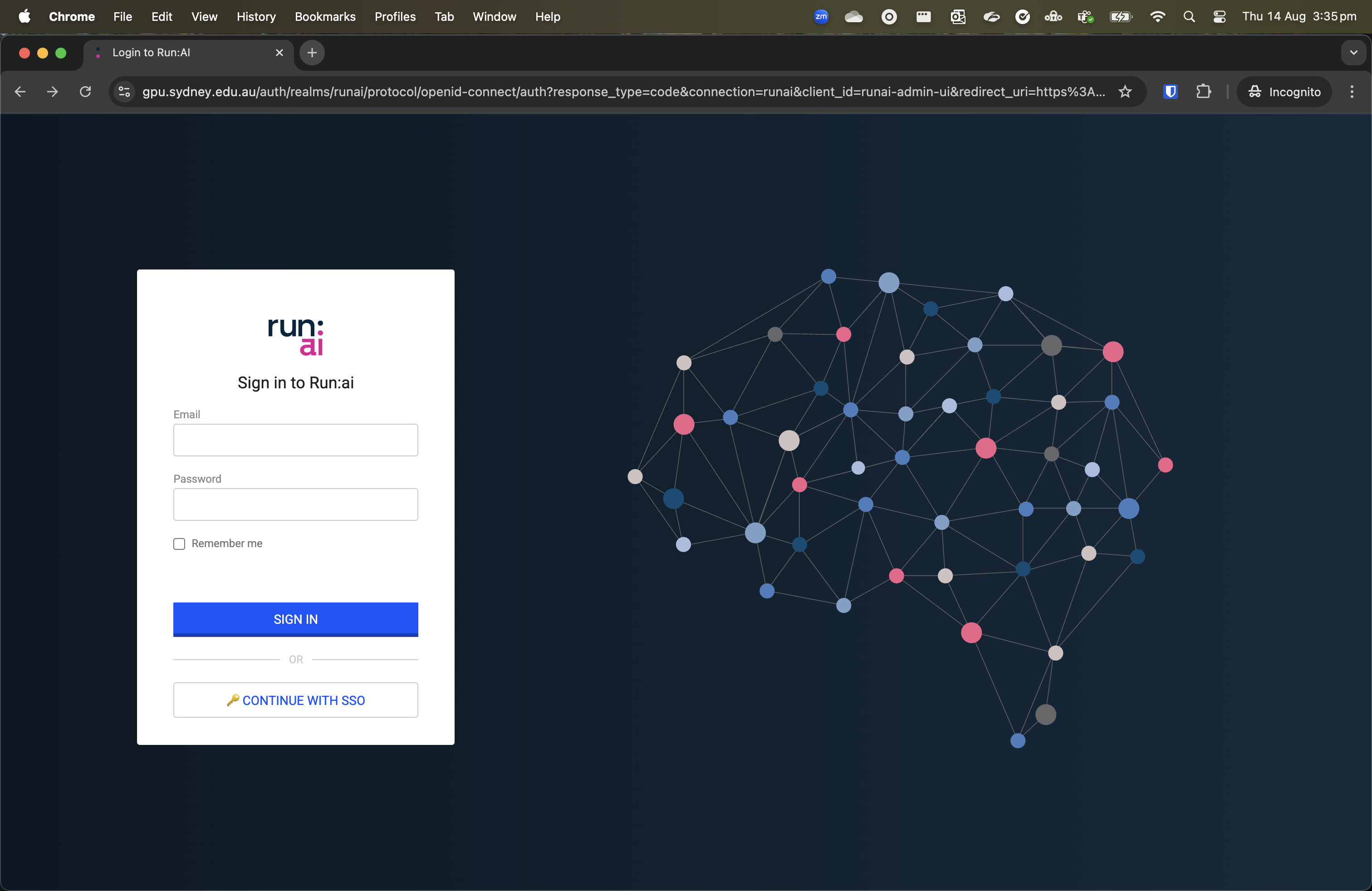1372x891 pixels.
Task: Enable the Remember me checkbox
Action: [x=179, y=543]
